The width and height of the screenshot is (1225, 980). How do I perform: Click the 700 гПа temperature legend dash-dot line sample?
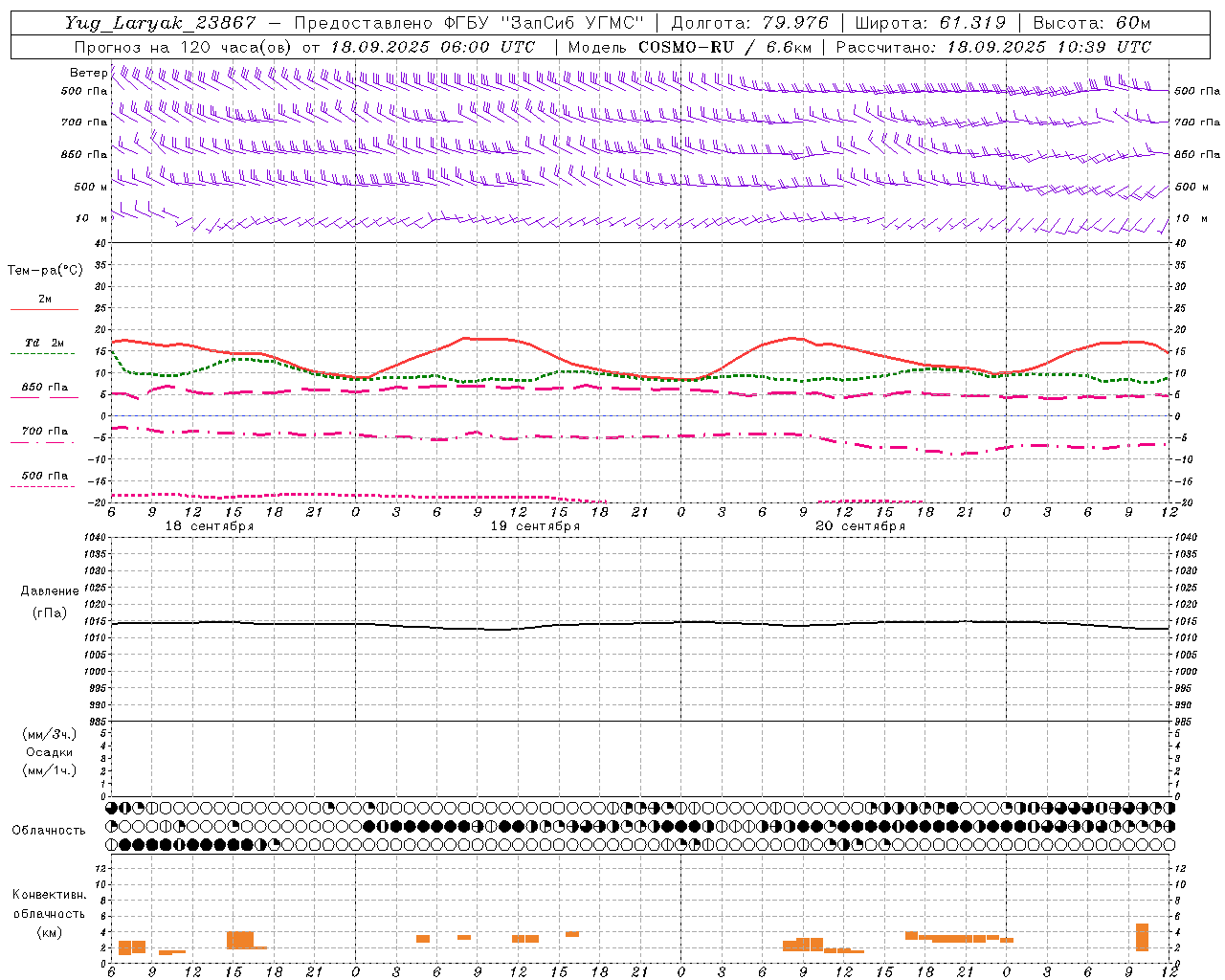point(43,442)
